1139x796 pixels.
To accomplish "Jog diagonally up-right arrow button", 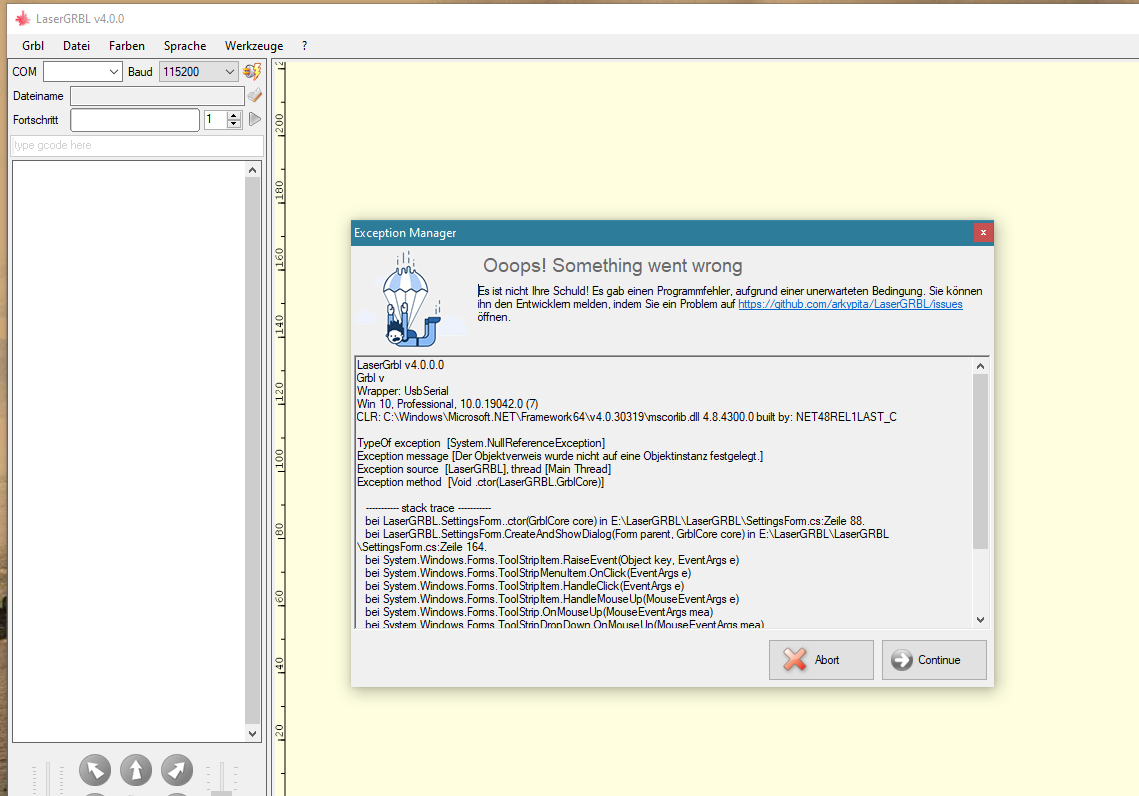I will [177, 770].
